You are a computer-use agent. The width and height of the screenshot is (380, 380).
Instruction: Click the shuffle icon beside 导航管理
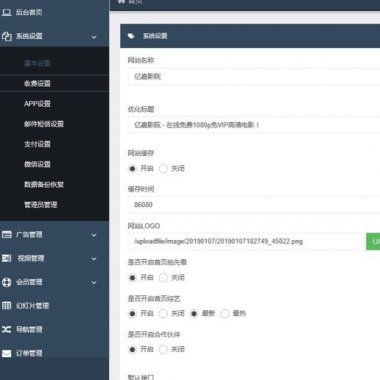[6, 329]
